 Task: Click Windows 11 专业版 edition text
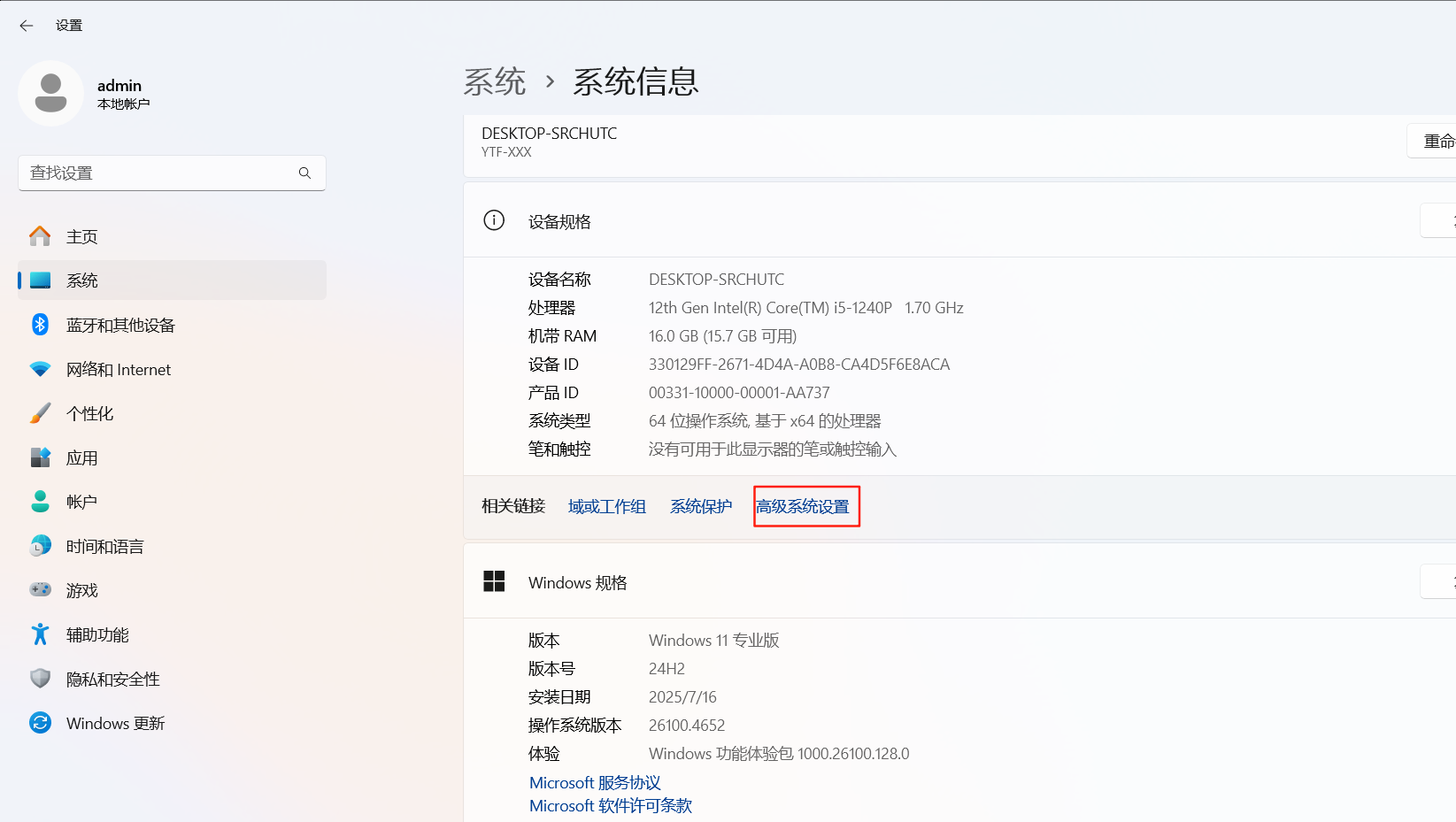714,641
